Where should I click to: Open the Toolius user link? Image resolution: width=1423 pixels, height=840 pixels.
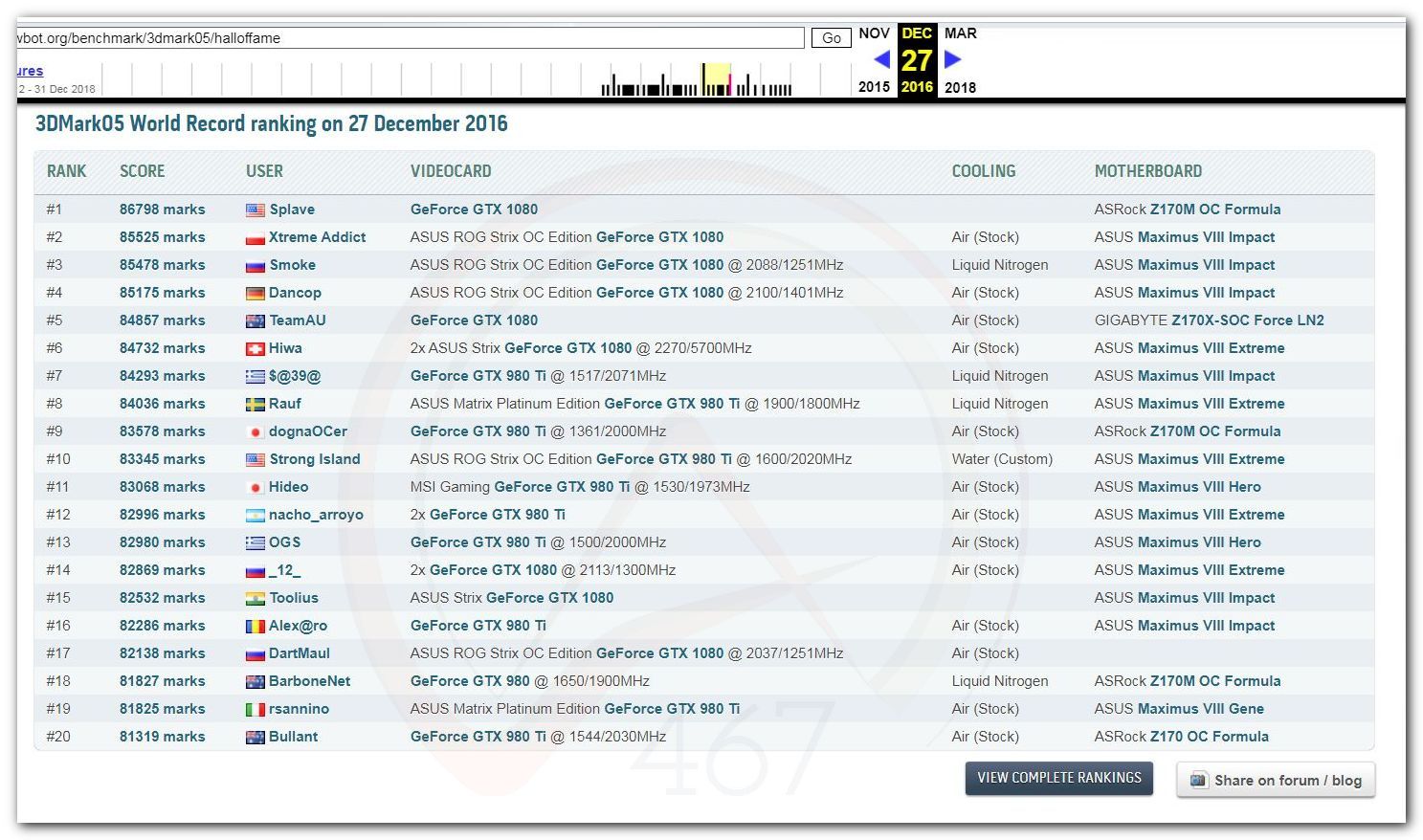click(294, 598)
